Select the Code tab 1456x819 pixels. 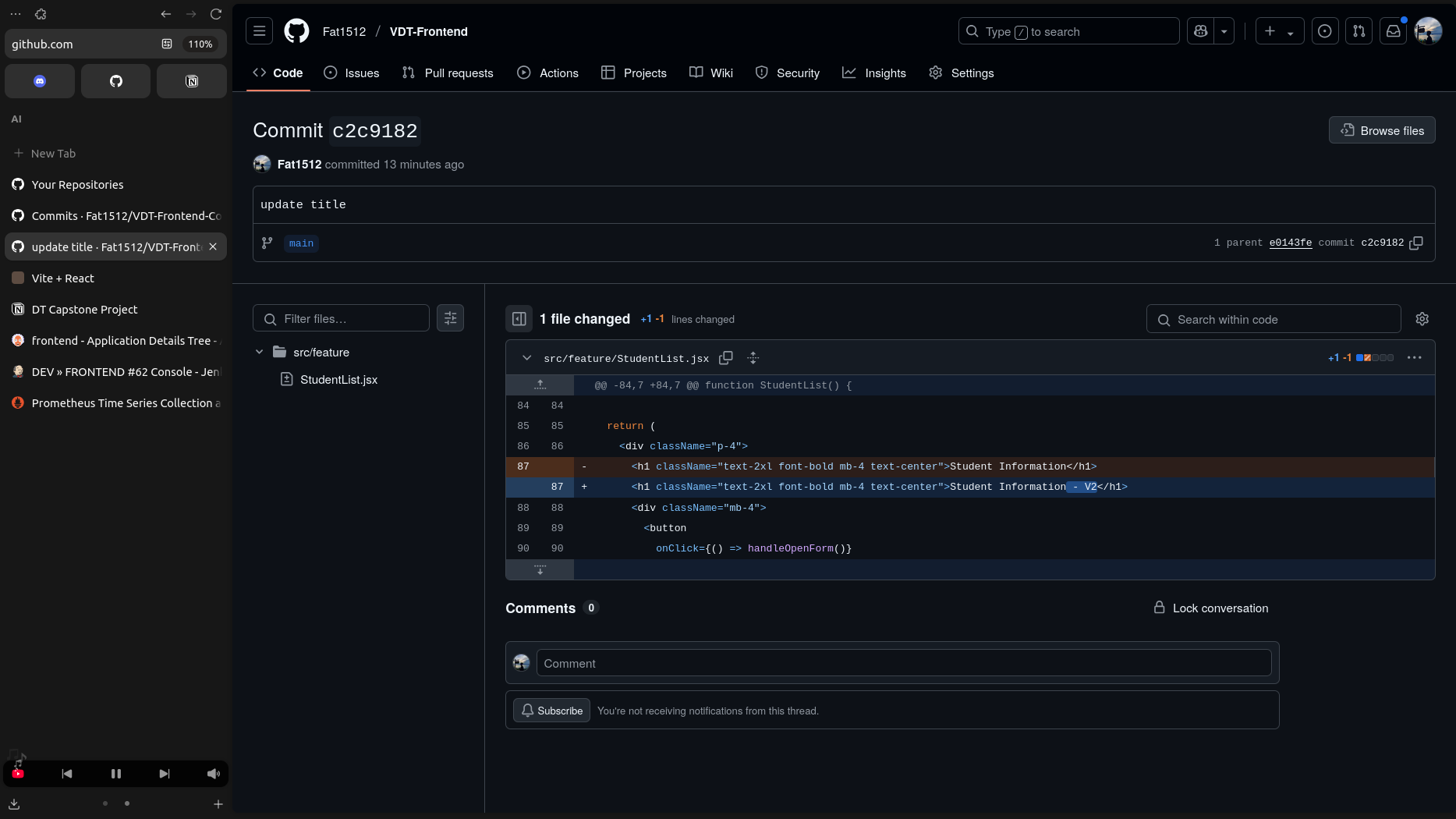pyautogui.click(x=278, y=73)
